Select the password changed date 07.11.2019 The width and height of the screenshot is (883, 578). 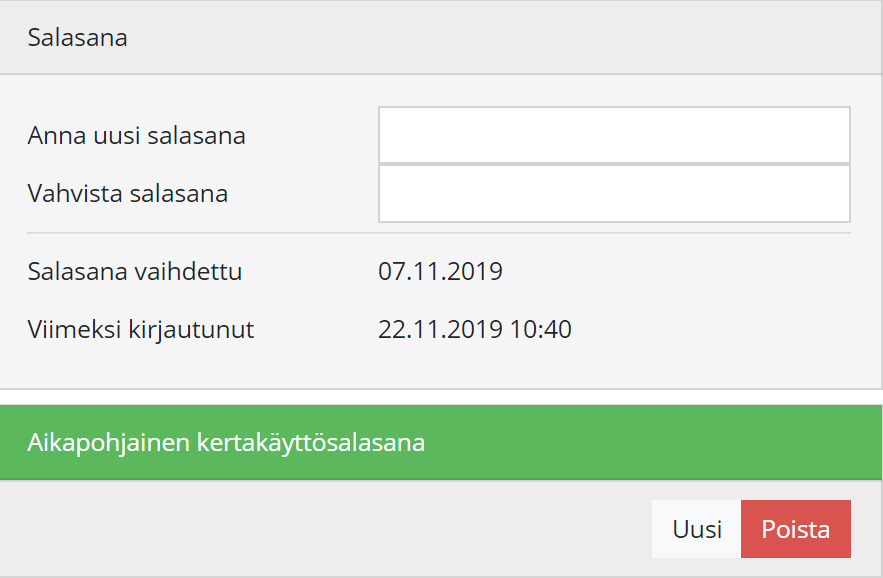[x=440, y=271]
